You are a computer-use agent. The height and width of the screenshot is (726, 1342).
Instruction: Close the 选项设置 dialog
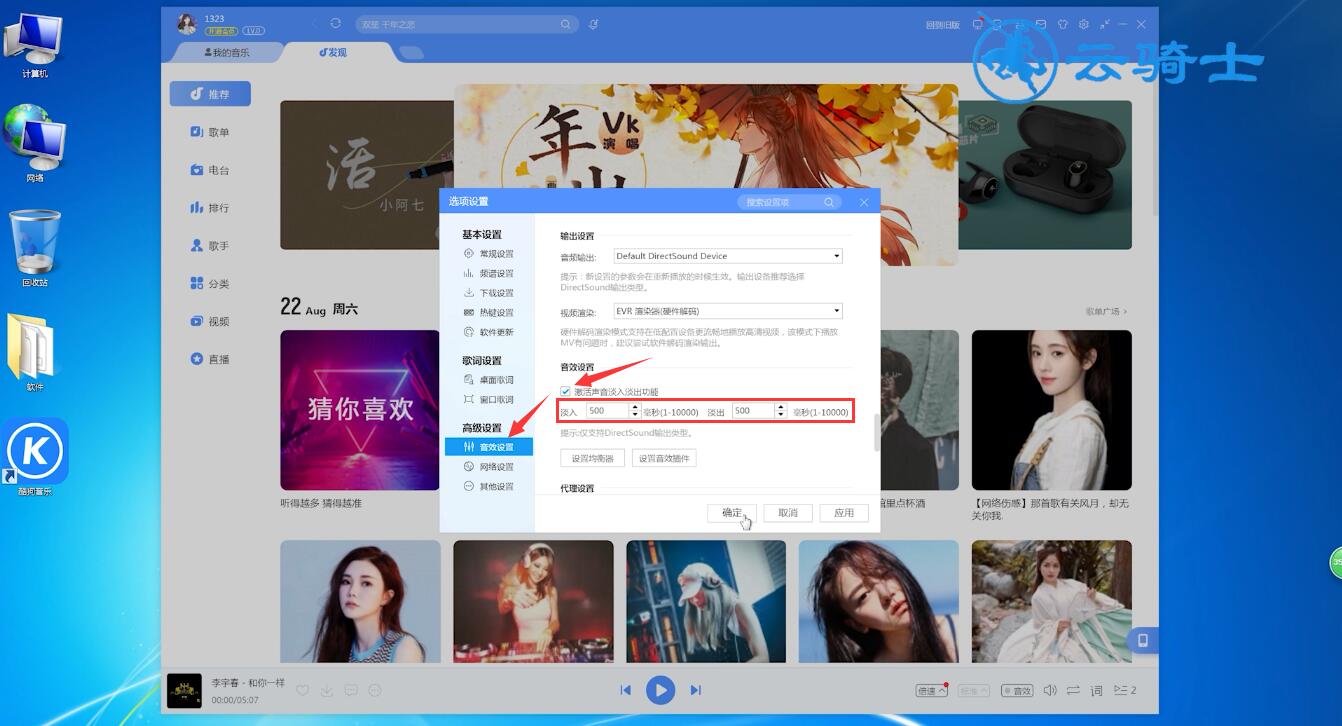tap(864, 202)
